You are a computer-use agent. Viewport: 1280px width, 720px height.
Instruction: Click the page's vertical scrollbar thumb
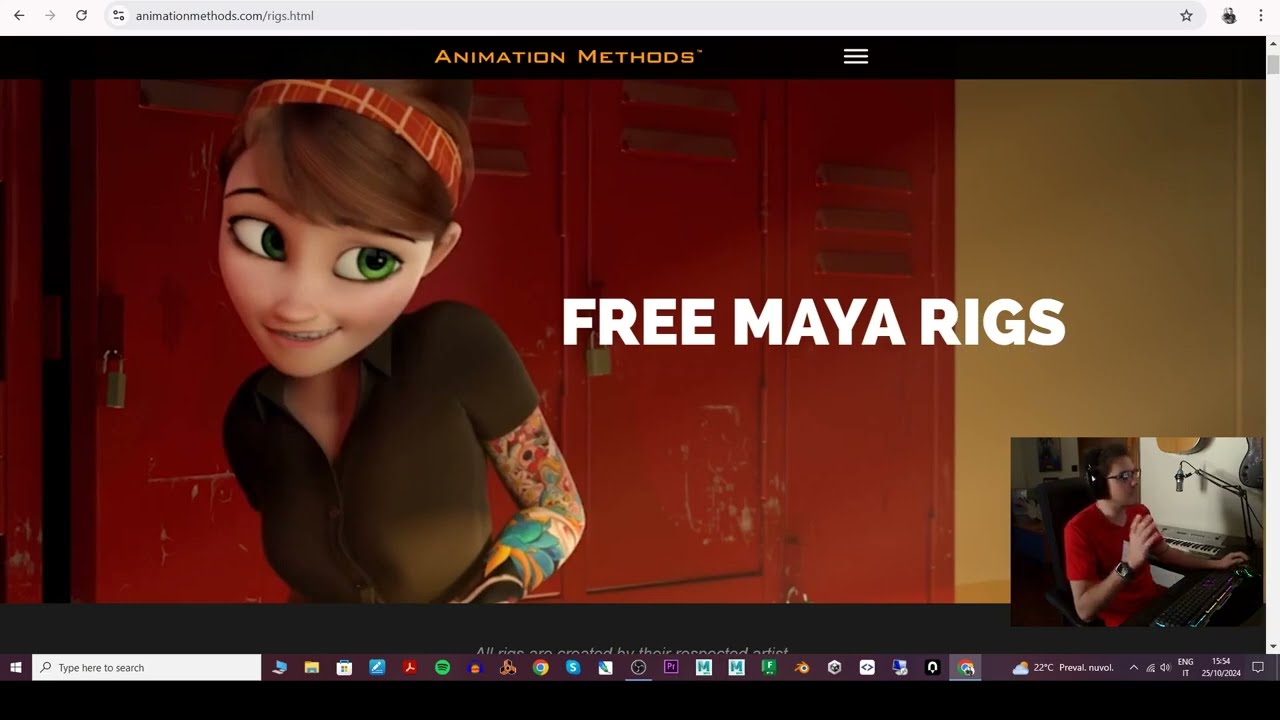[x=1273, y=65]
